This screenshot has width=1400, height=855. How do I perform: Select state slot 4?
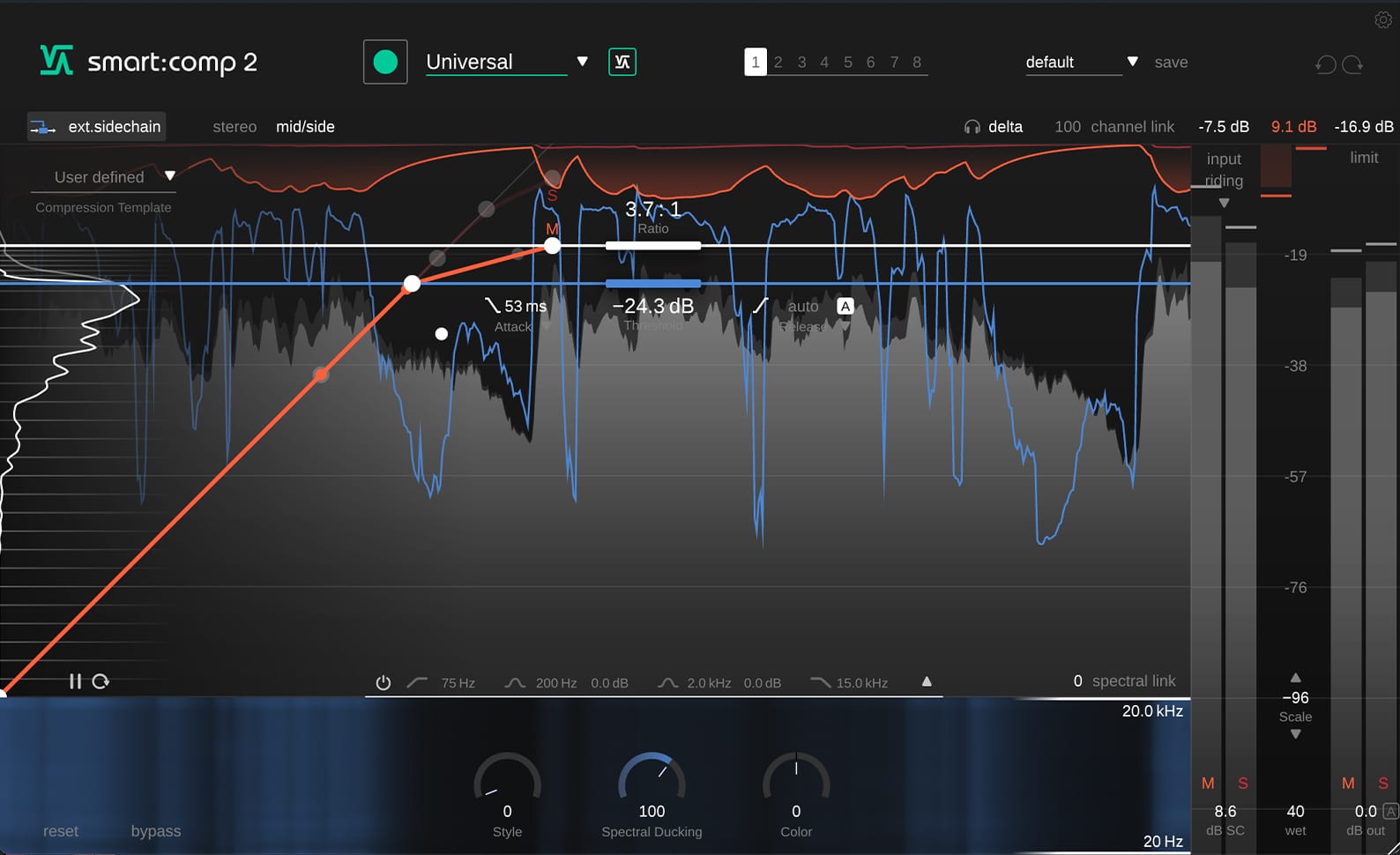pyautogui.click(x=824, y=62)
